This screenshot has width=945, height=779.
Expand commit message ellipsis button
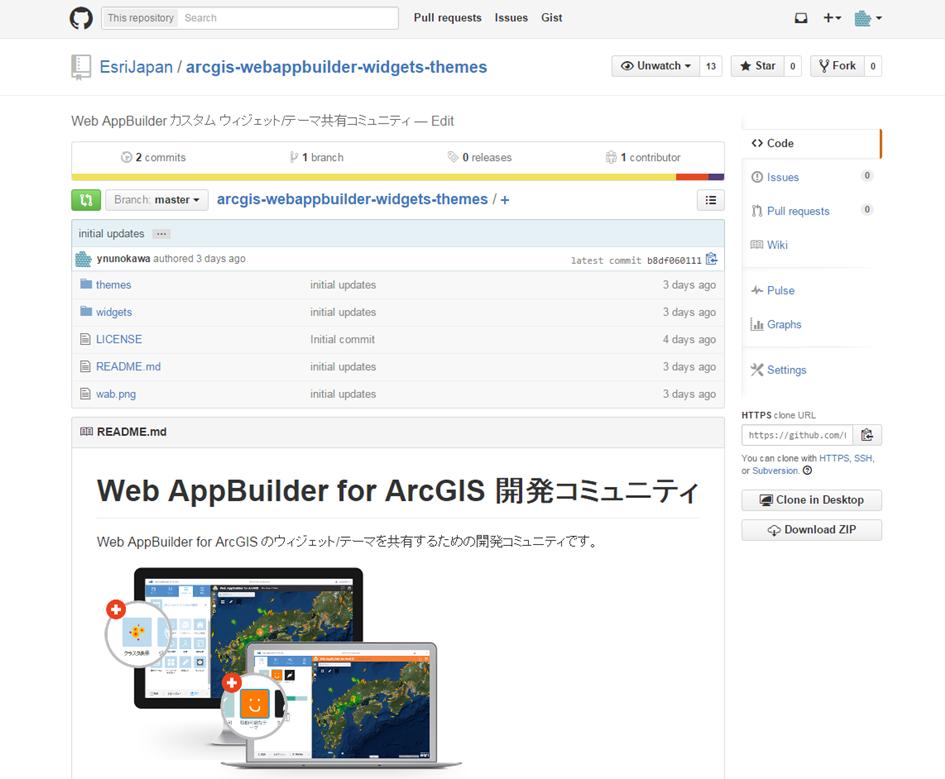tap(162, 234)
